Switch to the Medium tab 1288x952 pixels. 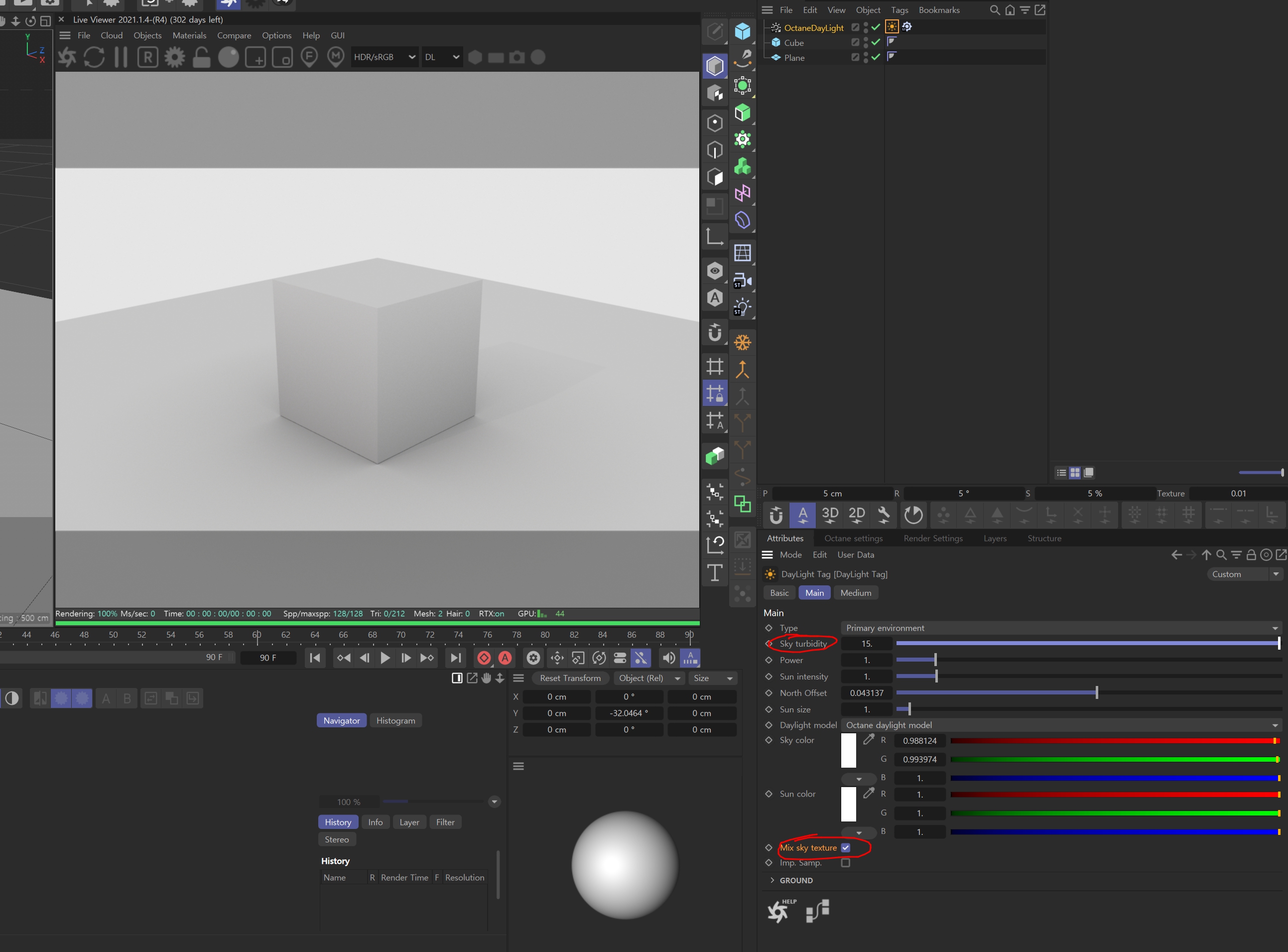tap(855, 593)
